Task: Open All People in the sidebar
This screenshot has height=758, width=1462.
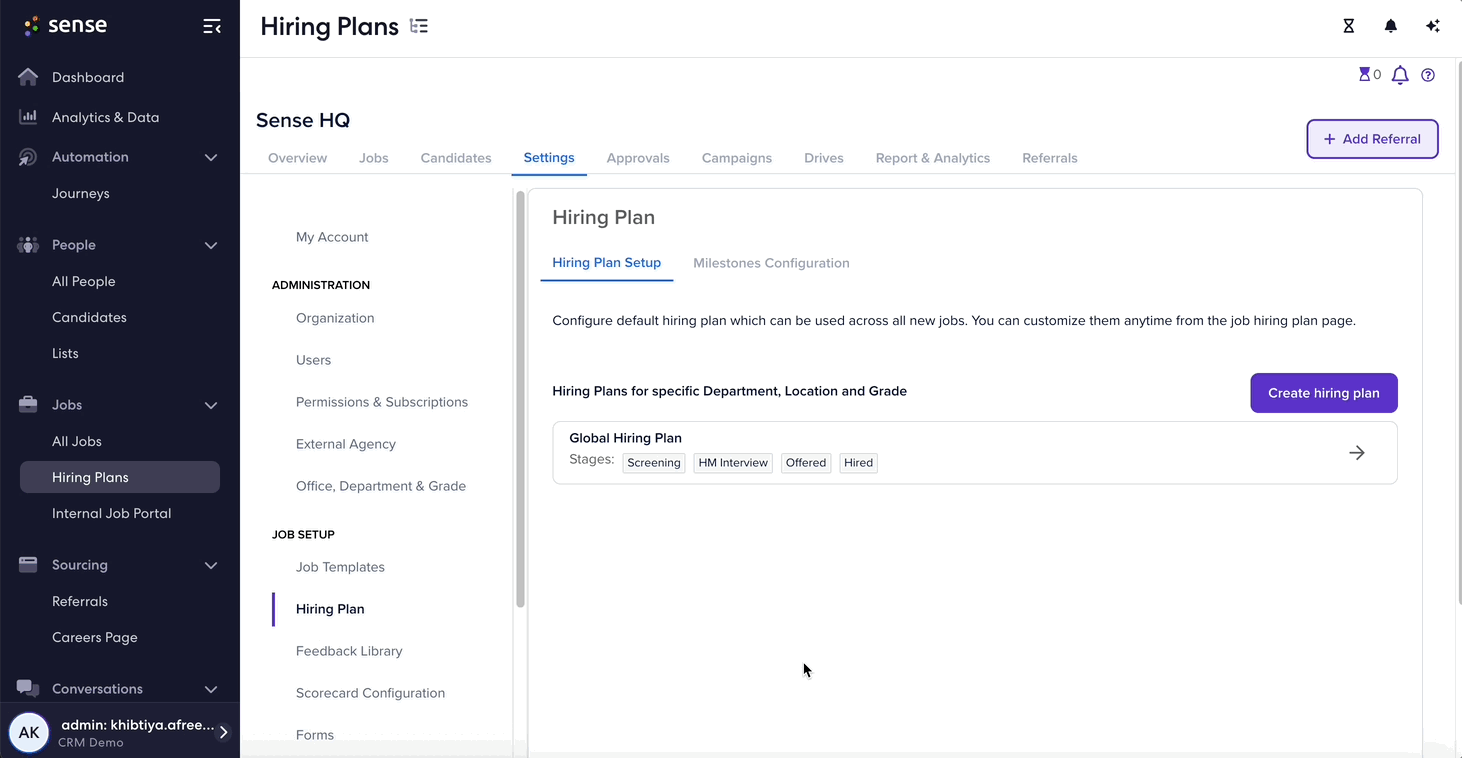Action: coord(84,281)
